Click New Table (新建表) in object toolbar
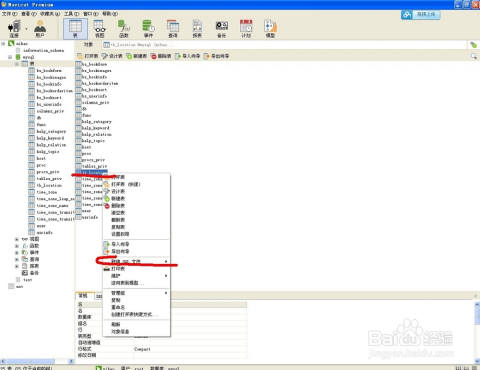Screen dimensions: 480x370 click(x=136, y=56)
